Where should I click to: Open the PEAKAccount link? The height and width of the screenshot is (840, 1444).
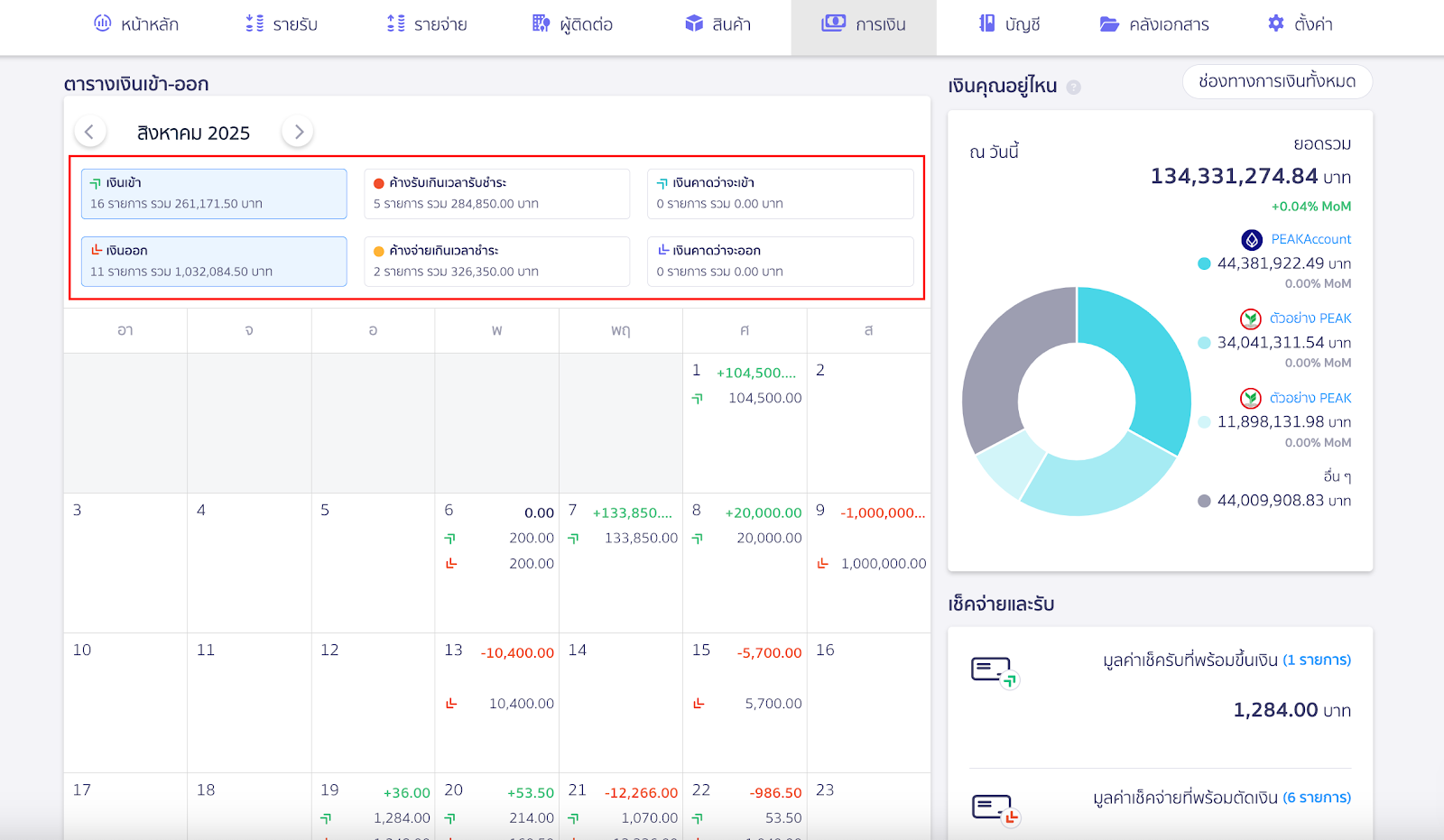(1311, 239)
